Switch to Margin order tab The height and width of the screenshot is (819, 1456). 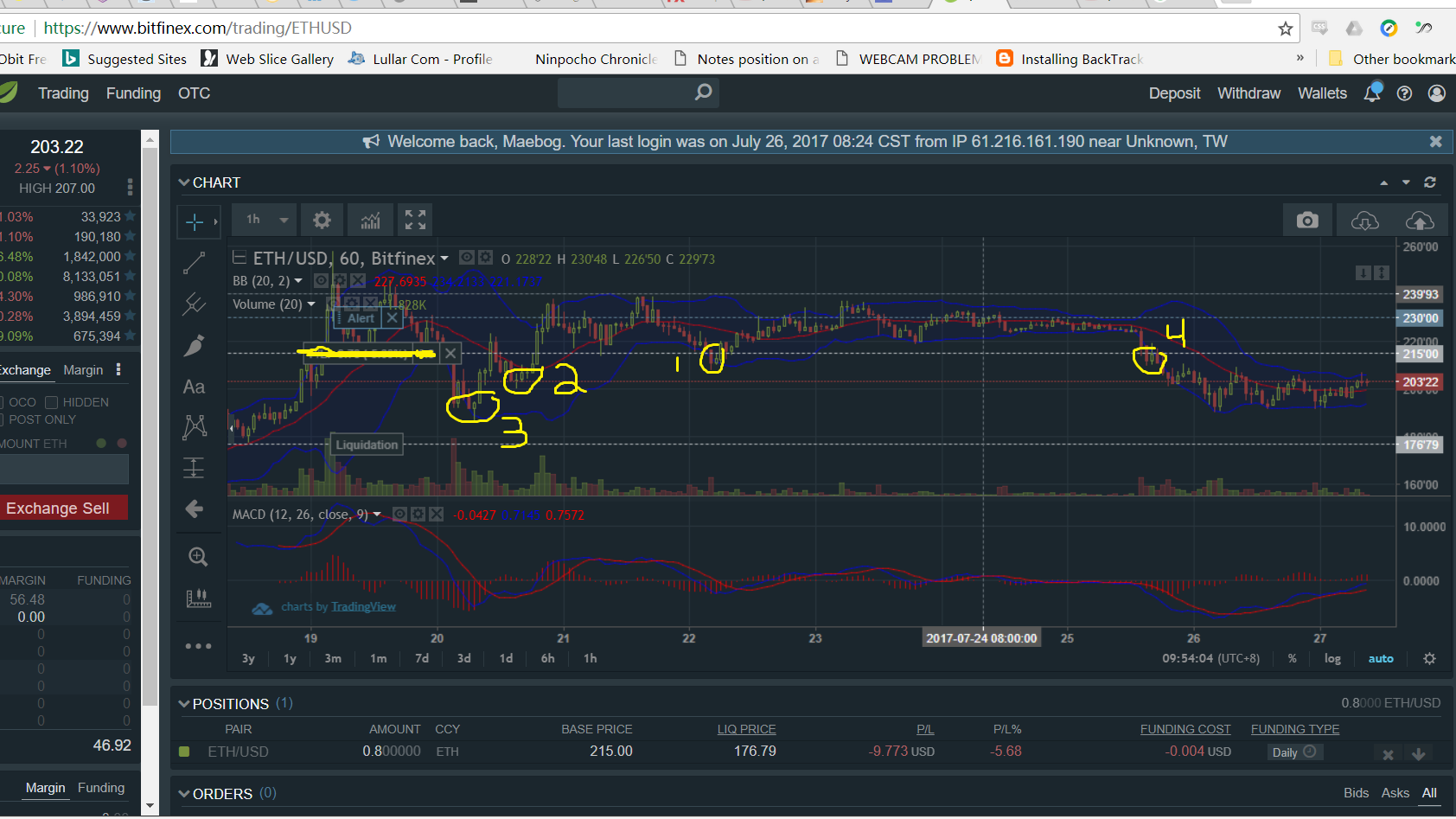[83, 370]
